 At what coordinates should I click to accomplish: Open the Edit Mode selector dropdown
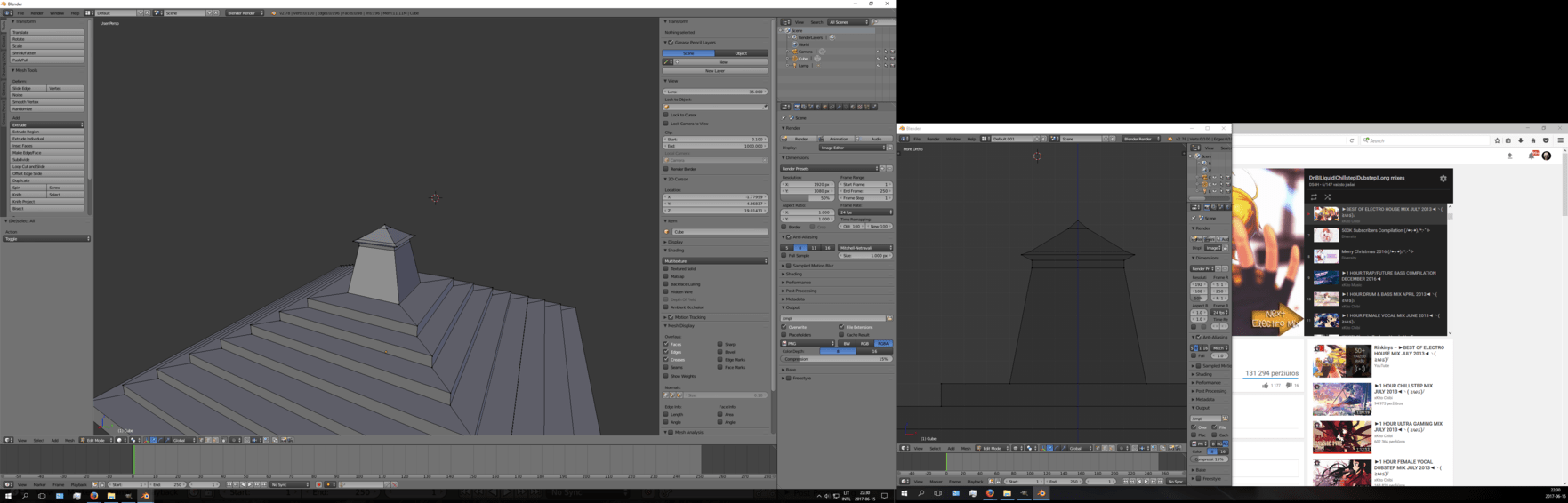coord(96,440)
